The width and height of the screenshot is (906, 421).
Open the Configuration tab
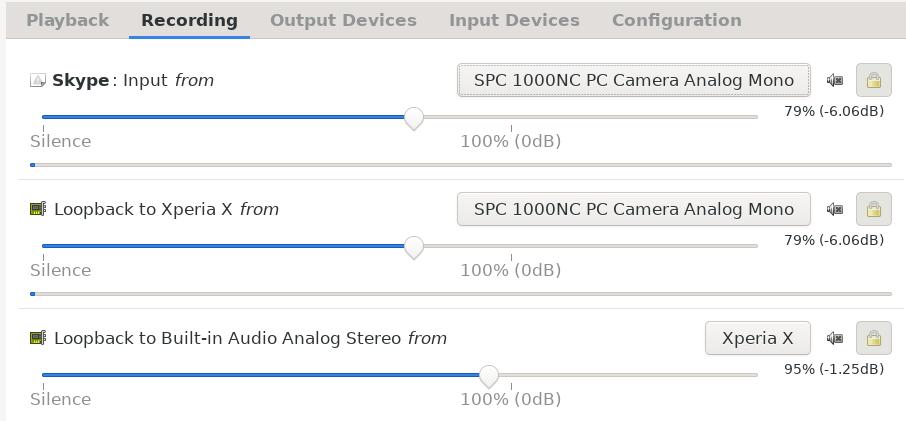677,20
